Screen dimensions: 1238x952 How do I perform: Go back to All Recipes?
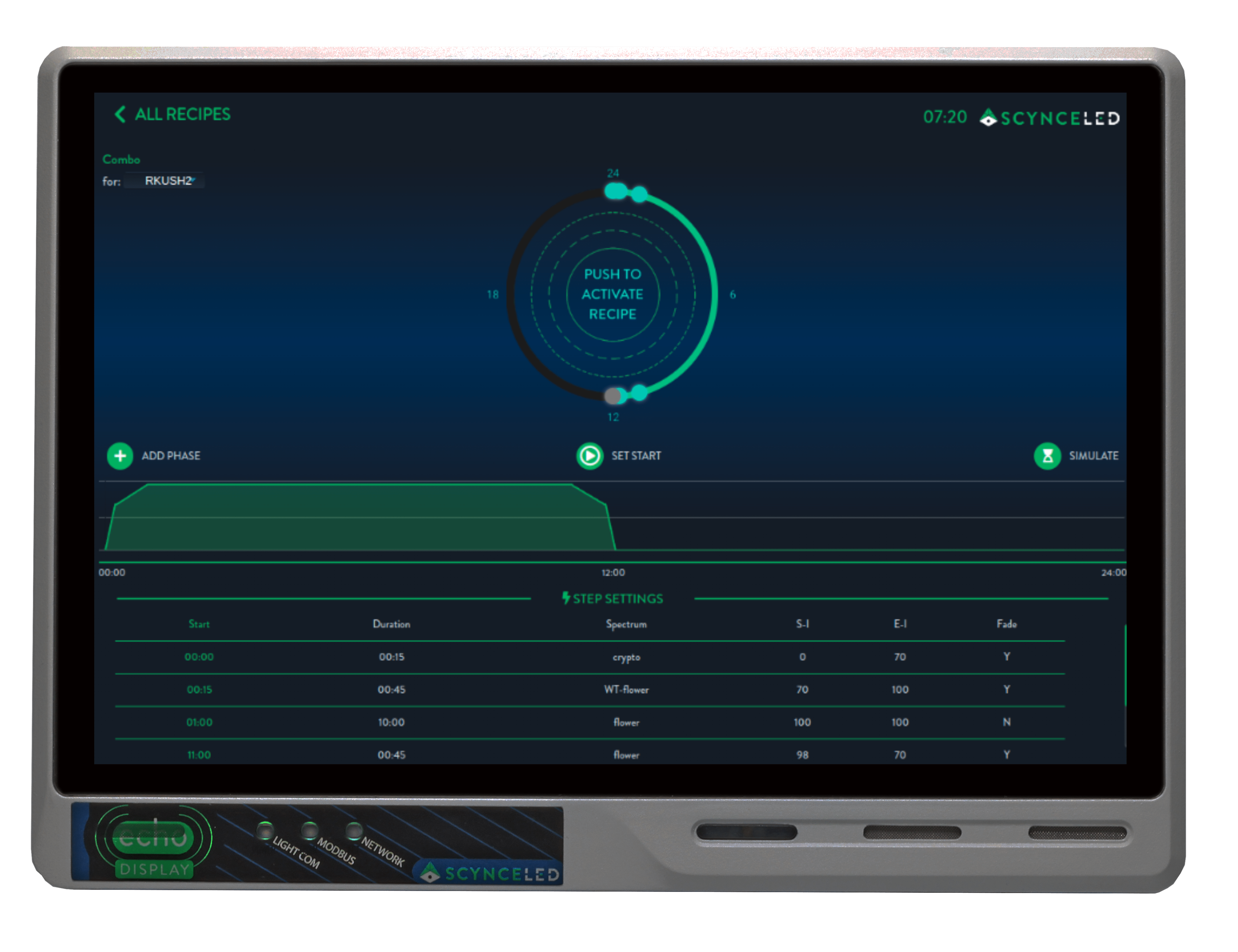coord(172,115)
